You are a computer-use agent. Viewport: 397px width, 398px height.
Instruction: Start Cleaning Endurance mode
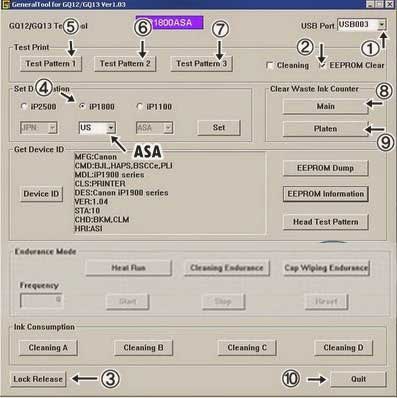click(227, 268)
